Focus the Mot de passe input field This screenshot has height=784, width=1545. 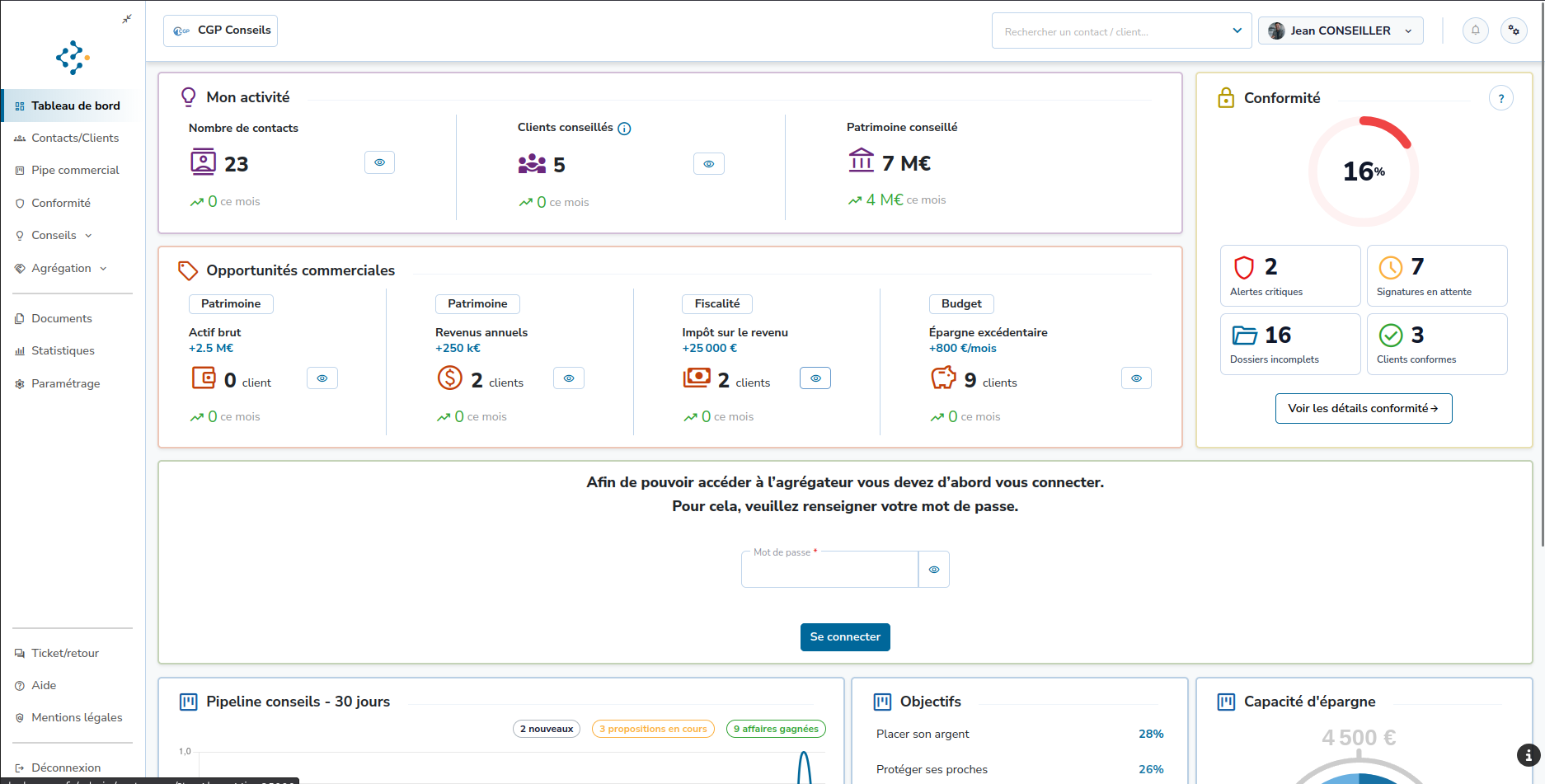pos(829,570)
